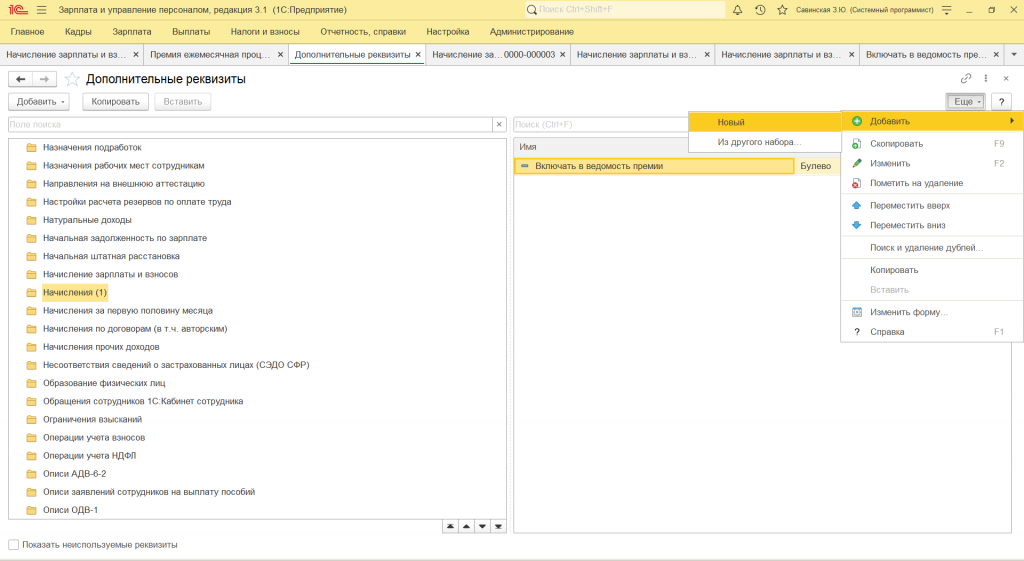The width and height of the screenshot is (1024, 561).
Task: Open the Добавить dropdown button
Action: (41, 102)
